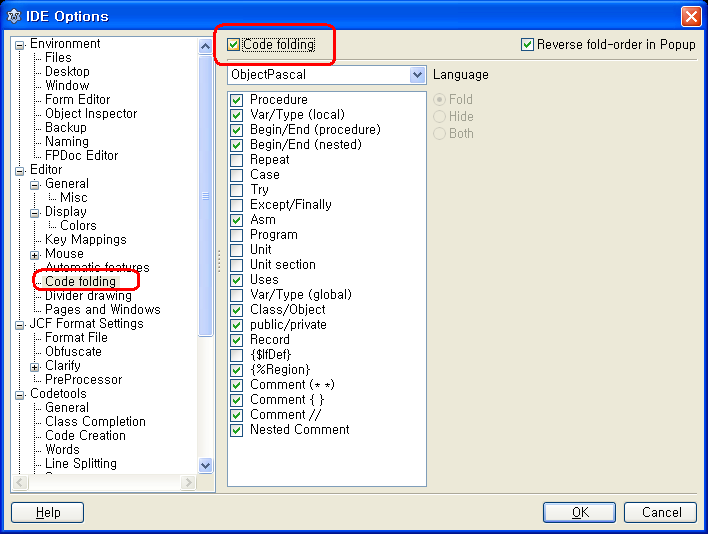Toggle the Uses checkbox
Screen dimensions: 708x534
[x=236, y=280]
